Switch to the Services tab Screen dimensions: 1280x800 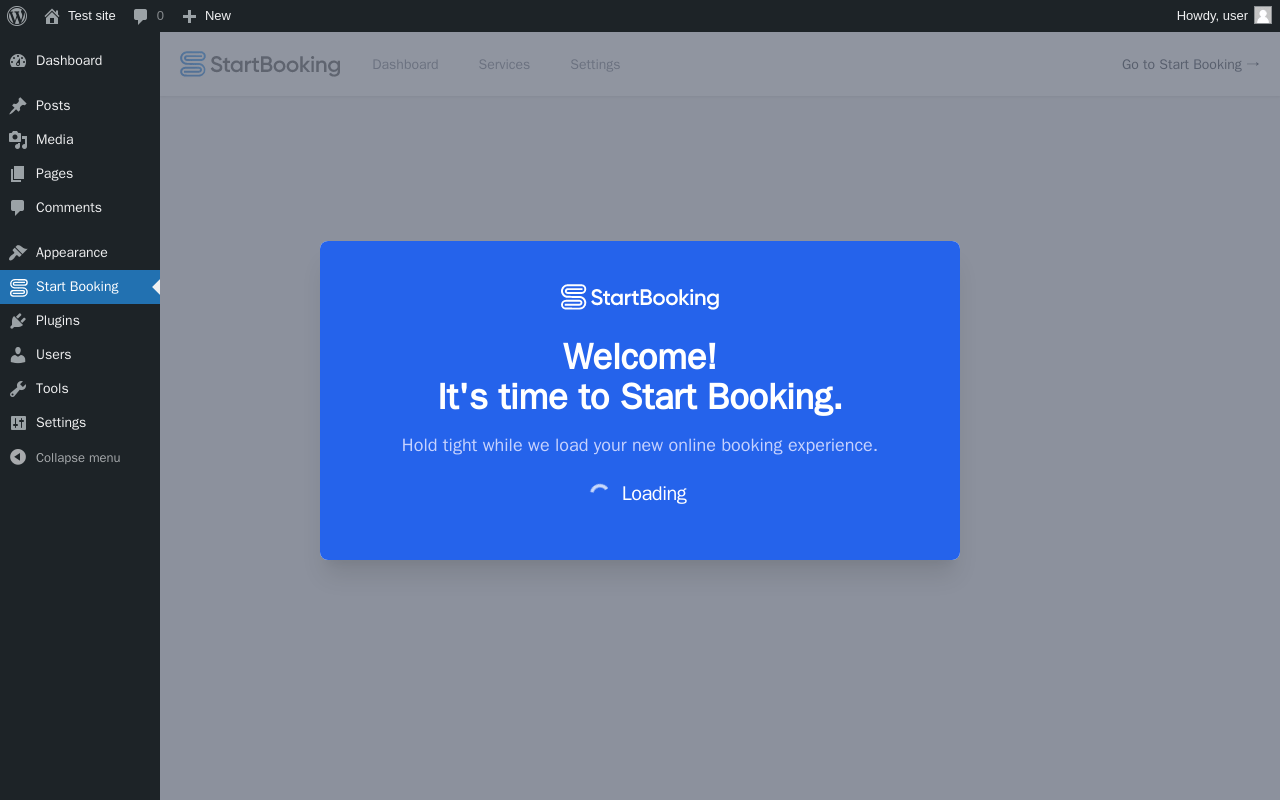[504, 64]
